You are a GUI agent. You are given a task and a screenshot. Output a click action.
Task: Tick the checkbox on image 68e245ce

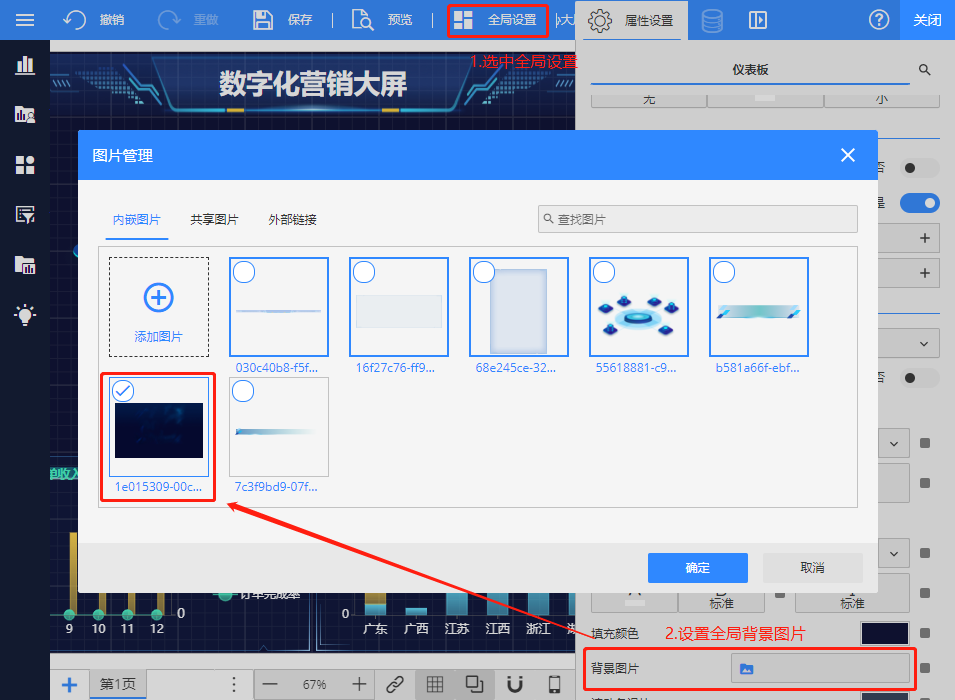[484, 272]
